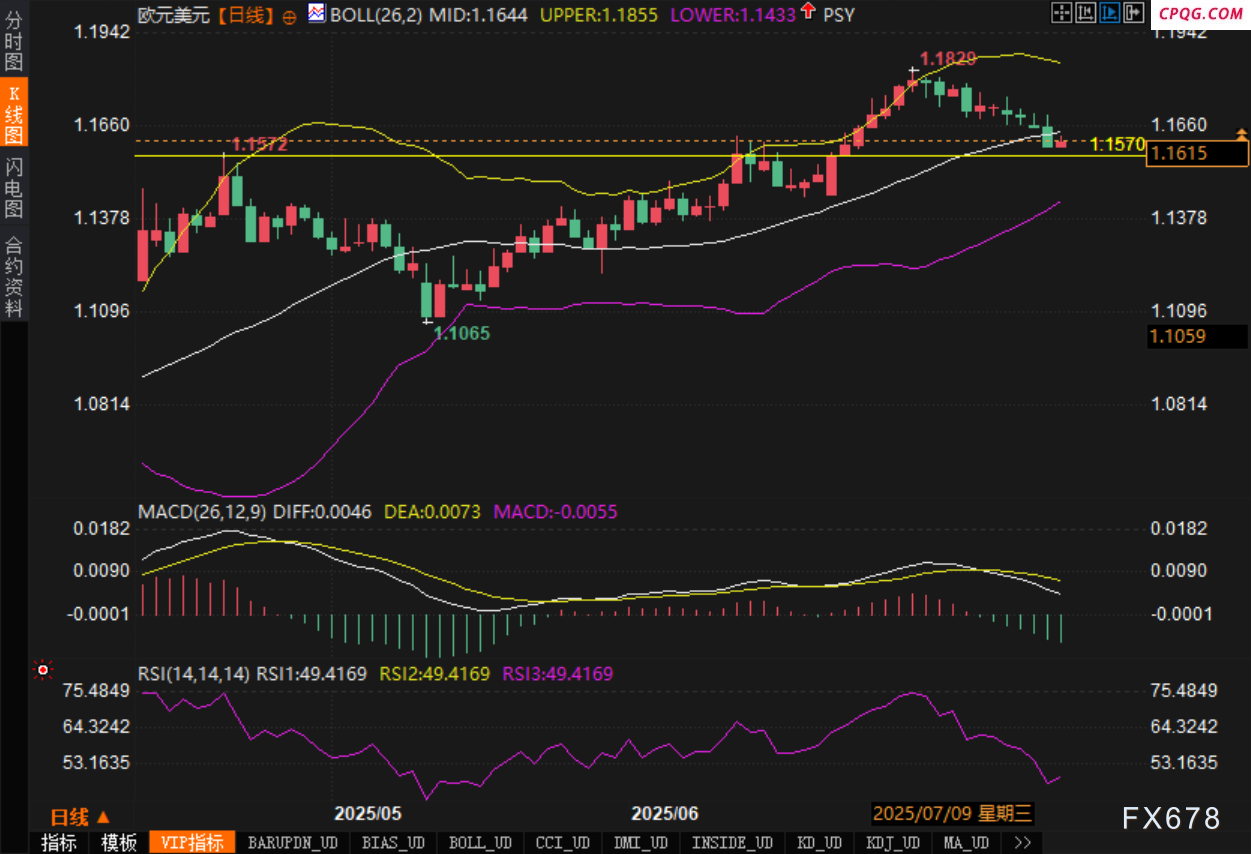The image size is (1251, 854).
Task: Apply the BOLL_UD indicator
Action: click(x=480, y=842)
